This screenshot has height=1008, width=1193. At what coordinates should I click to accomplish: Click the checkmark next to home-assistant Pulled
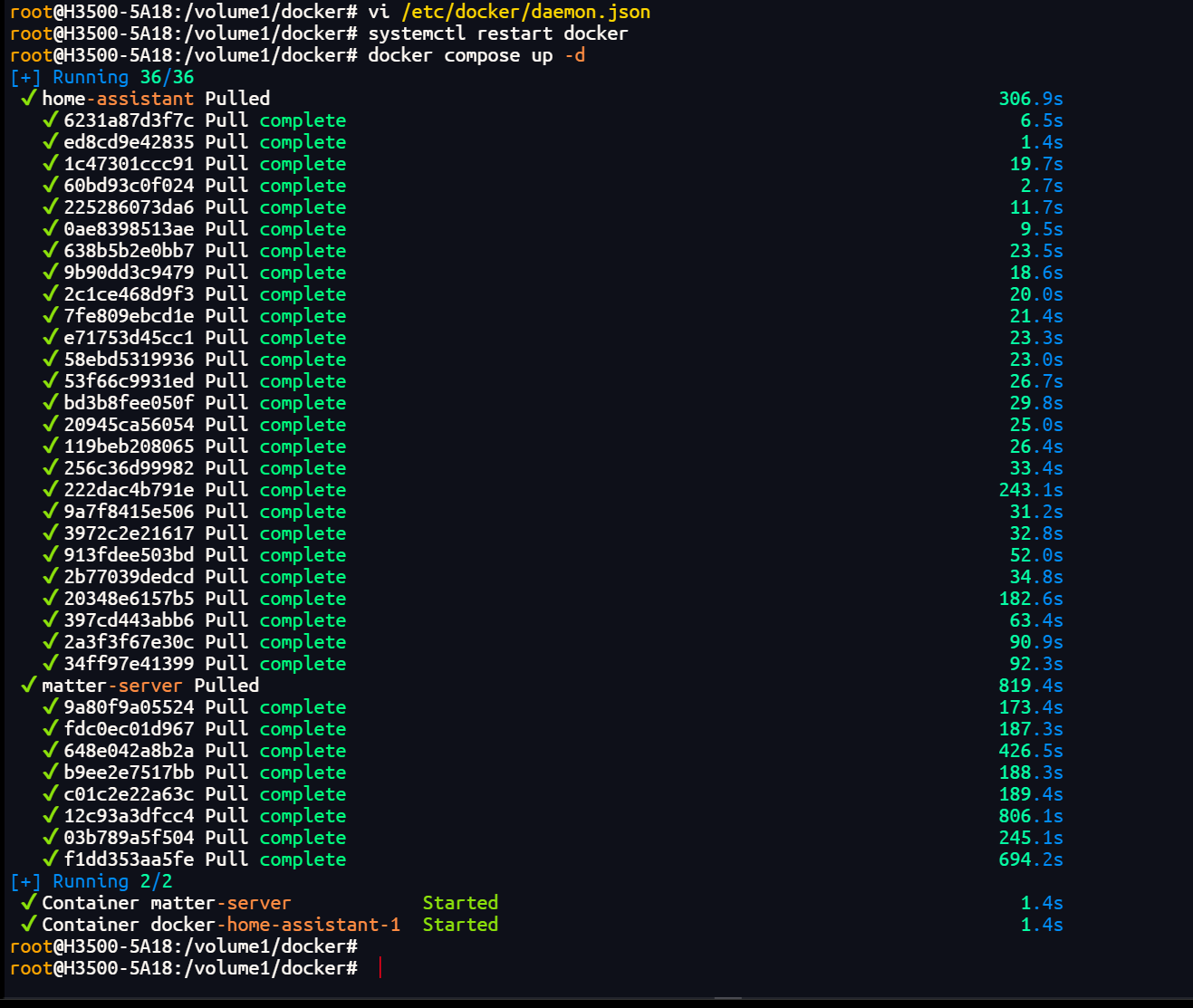coord(29,98)
